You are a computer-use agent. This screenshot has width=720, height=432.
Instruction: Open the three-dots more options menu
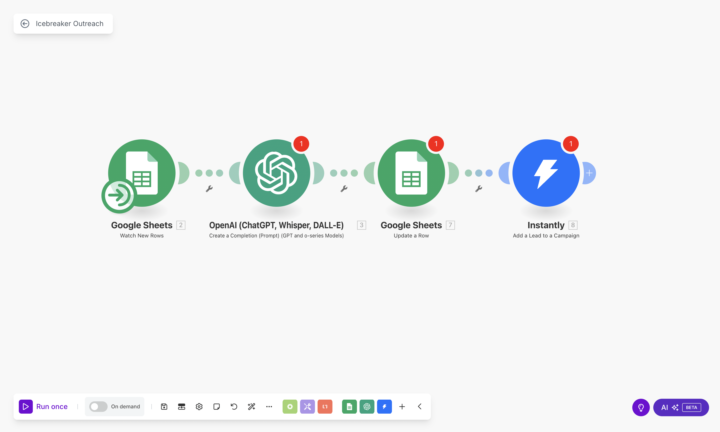[269, 407]
